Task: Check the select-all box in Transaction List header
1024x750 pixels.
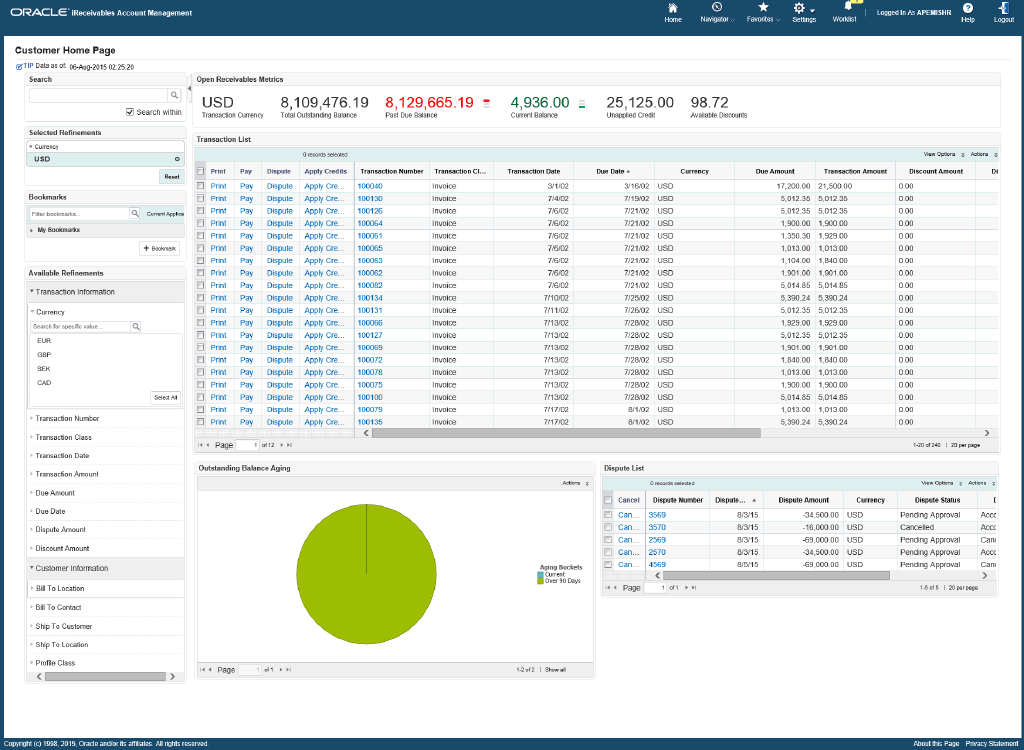Action: [x=200, y=172]
